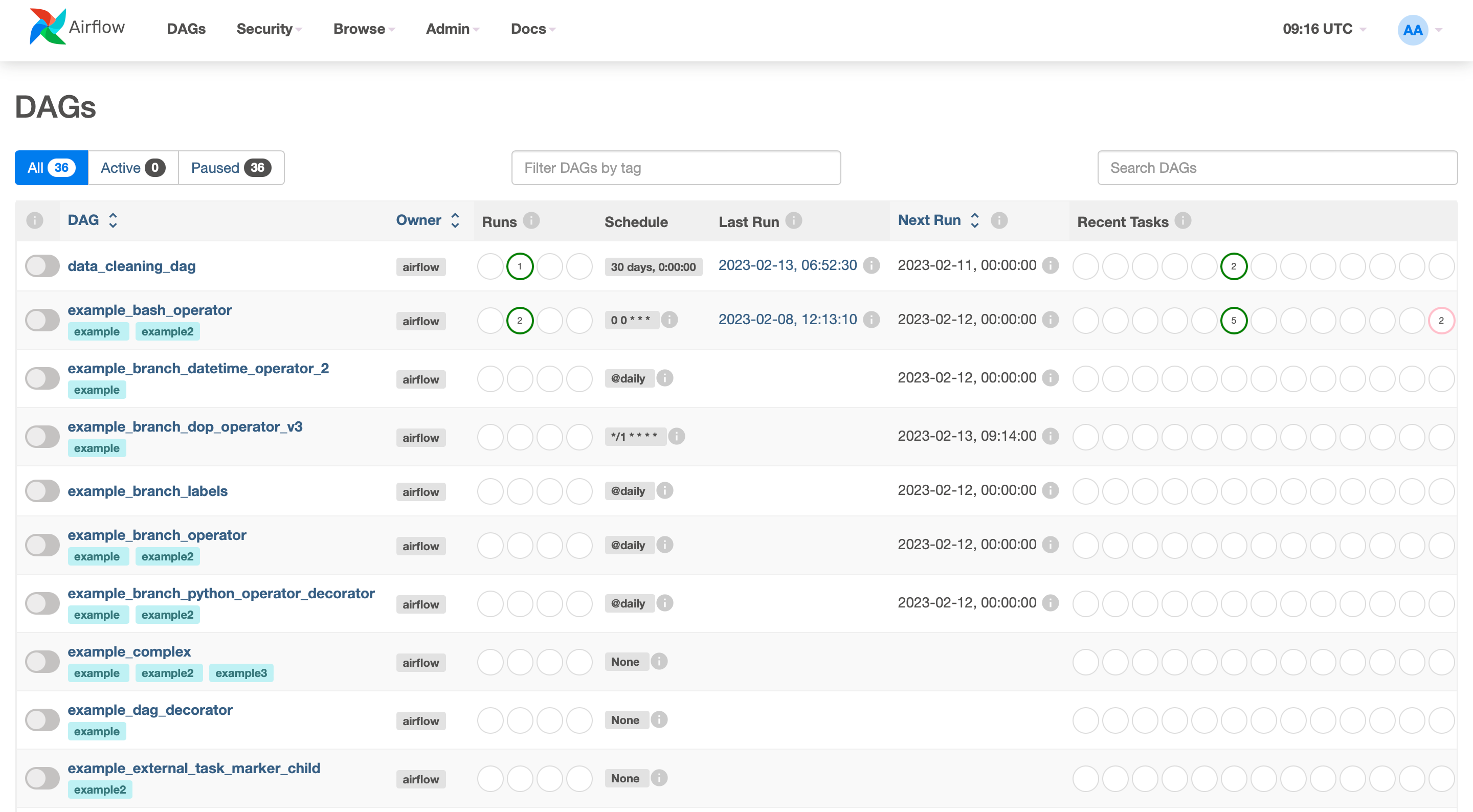The width and height of the screenshot is (1473, 812).
Task: Open example_branch_labels DAG link
Action: [147, 491]
